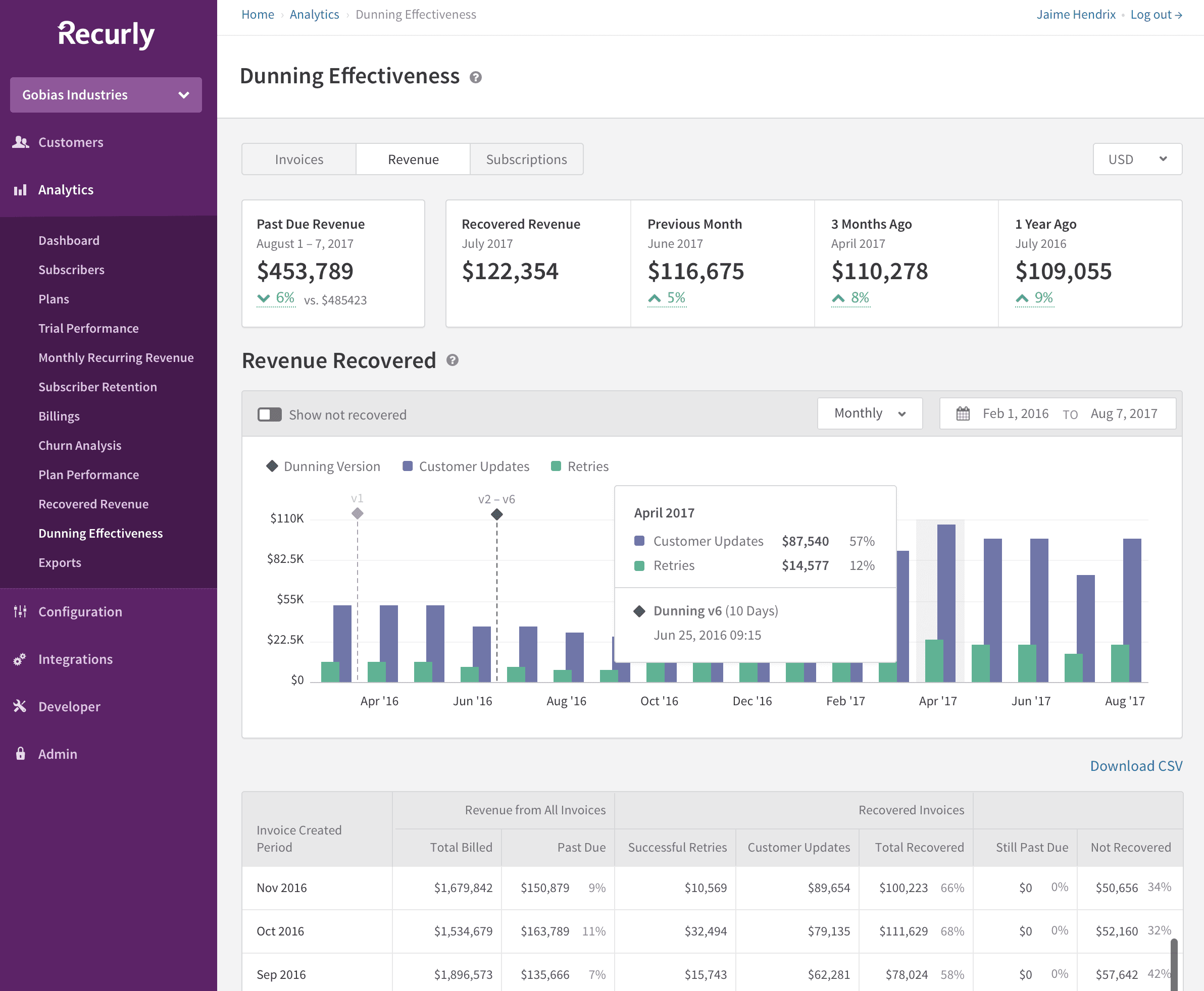Click the Configuration sliders icon

click(x=21, y=611)
